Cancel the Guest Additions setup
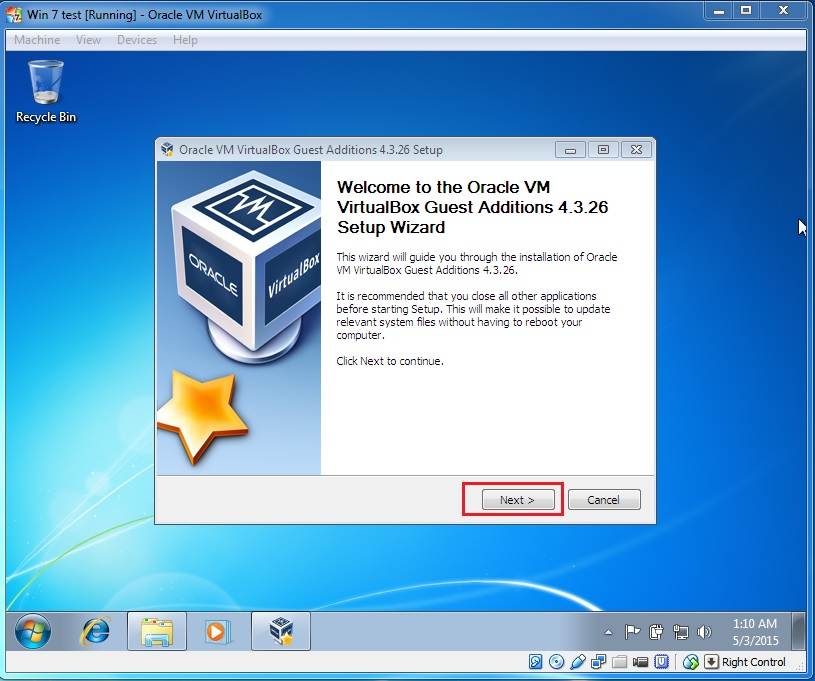Image resolution: width=815 pixels, height=681 pixels. (x=604, y=499)
